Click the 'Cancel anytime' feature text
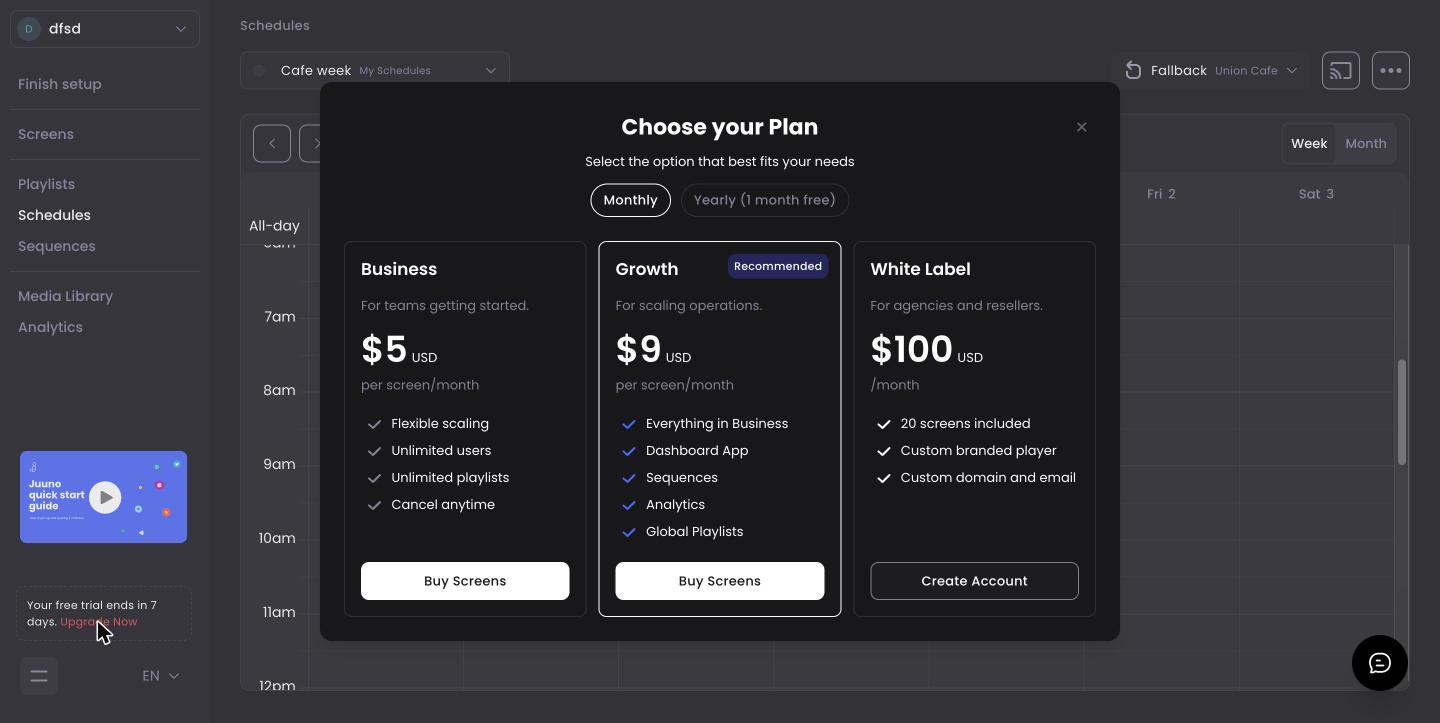This screenshot has height=723, width=1440. click(443, 505)
